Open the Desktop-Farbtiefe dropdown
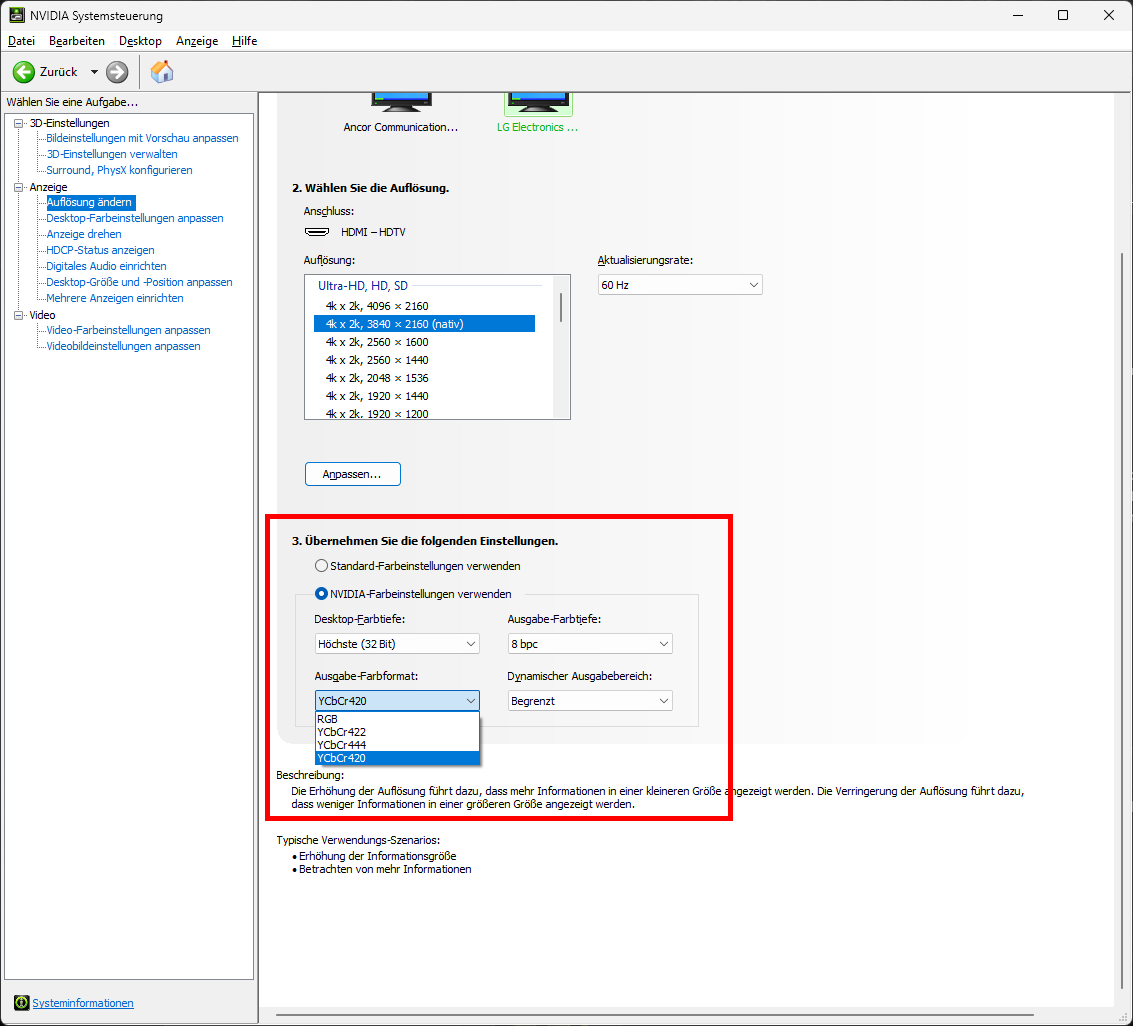The width and height of the screenshot is (1133, 1026). (x=397, y=644)
